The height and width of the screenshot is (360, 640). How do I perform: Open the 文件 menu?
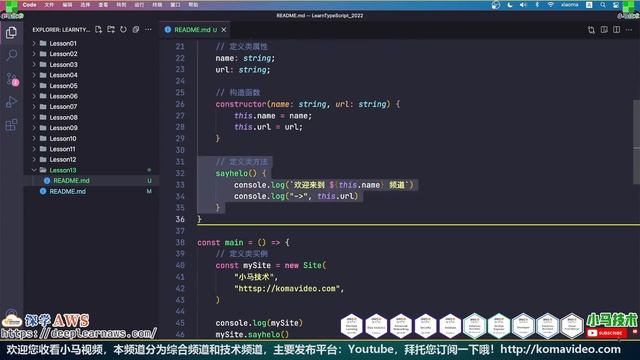click(49, 5)
